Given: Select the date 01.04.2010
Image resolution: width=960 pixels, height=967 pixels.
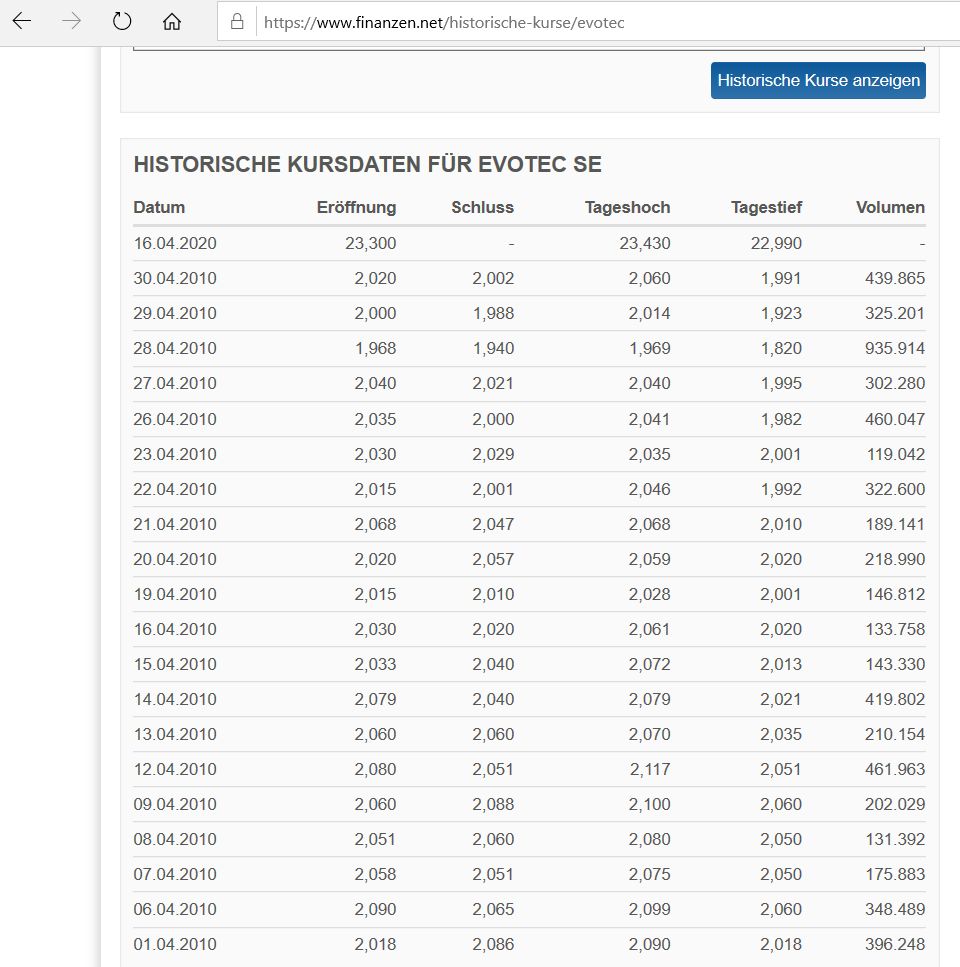Looking at the screenshot, I should point(175,945).
